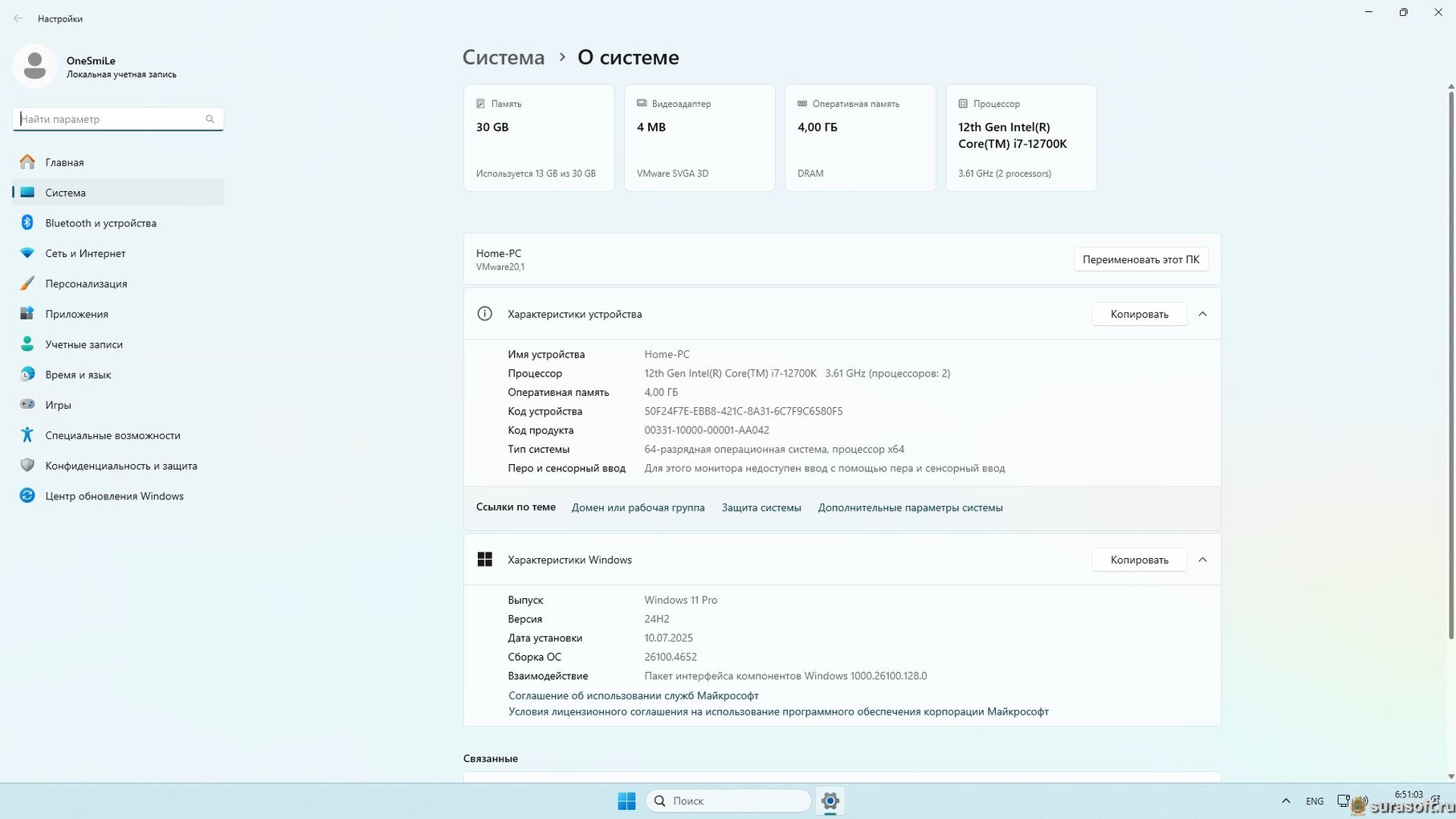Open Учетные записи person icon
This screenshot has height=819, width=1456.
tap(27, 344)
